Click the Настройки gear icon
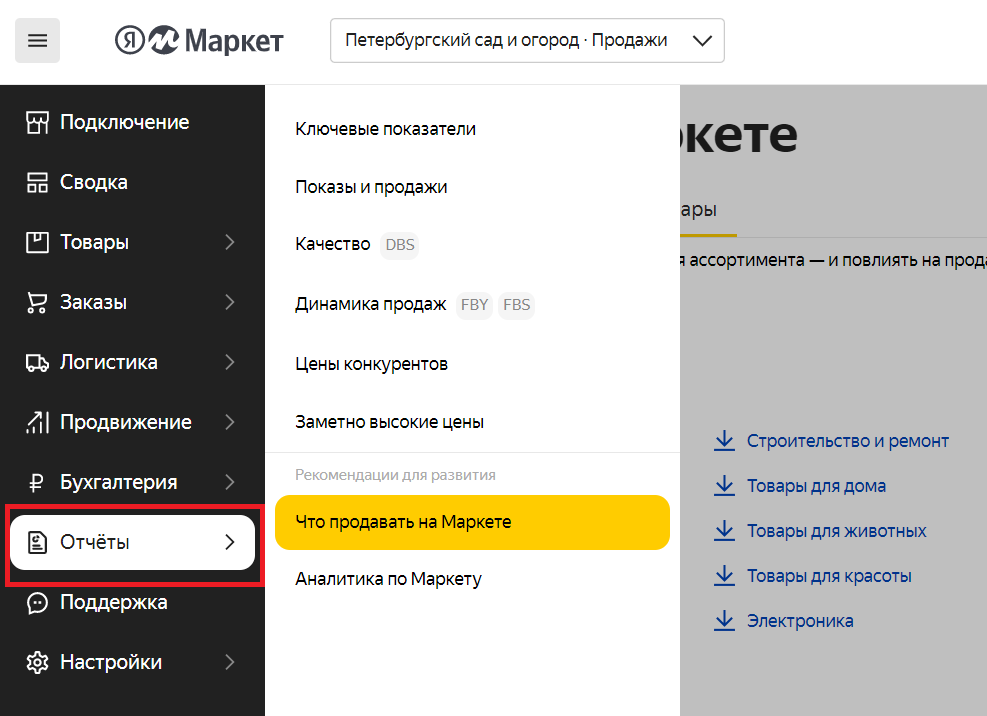This screenshot has height=716, width=987. pos(37,663)
